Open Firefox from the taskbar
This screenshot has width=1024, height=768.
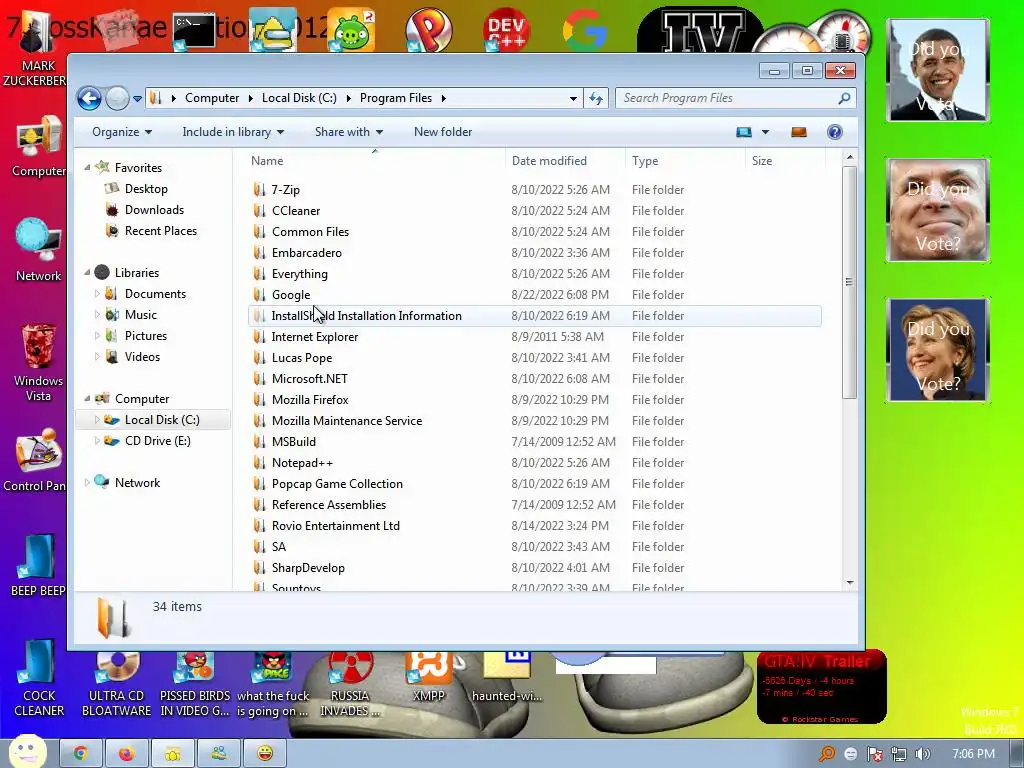click(x=127, y=754)
